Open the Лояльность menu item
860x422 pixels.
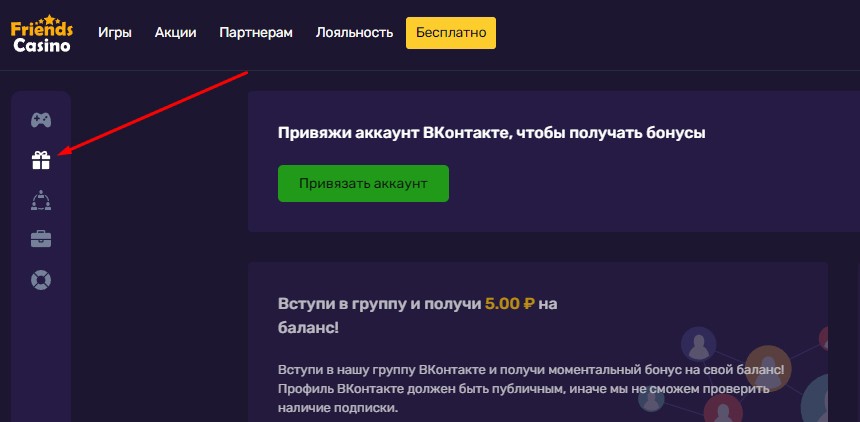354,32
